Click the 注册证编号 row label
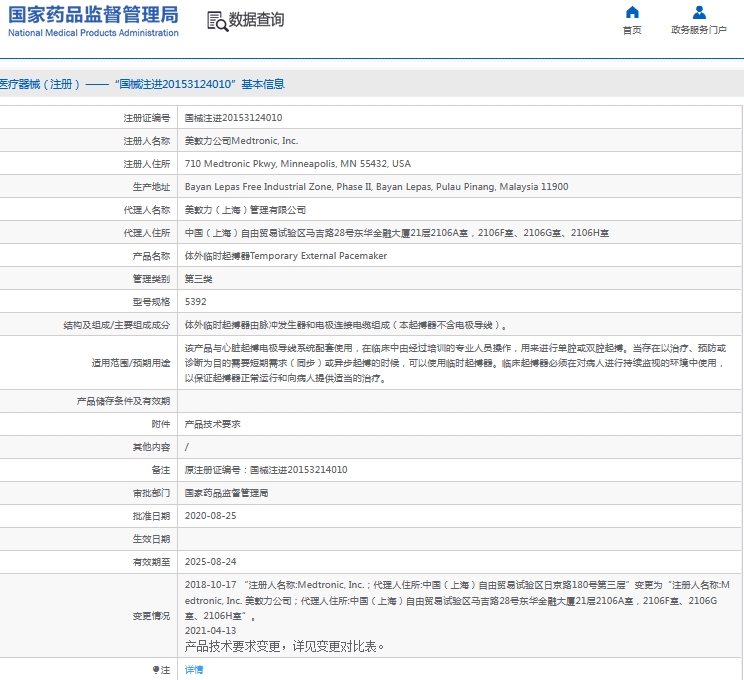The height and width of the screenshot is (680, 744). click(147, 118)
